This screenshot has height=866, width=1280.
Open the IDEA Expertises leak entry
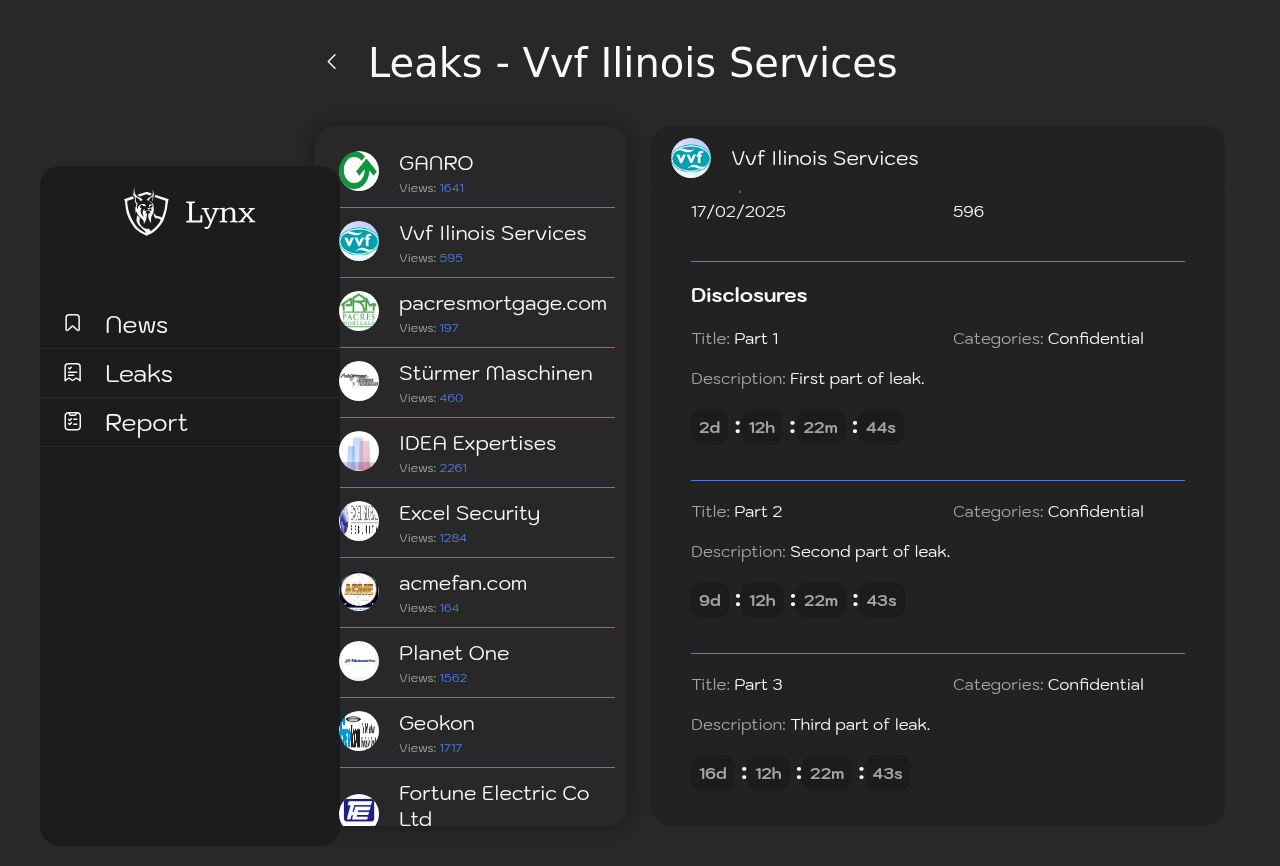[477, 453]
